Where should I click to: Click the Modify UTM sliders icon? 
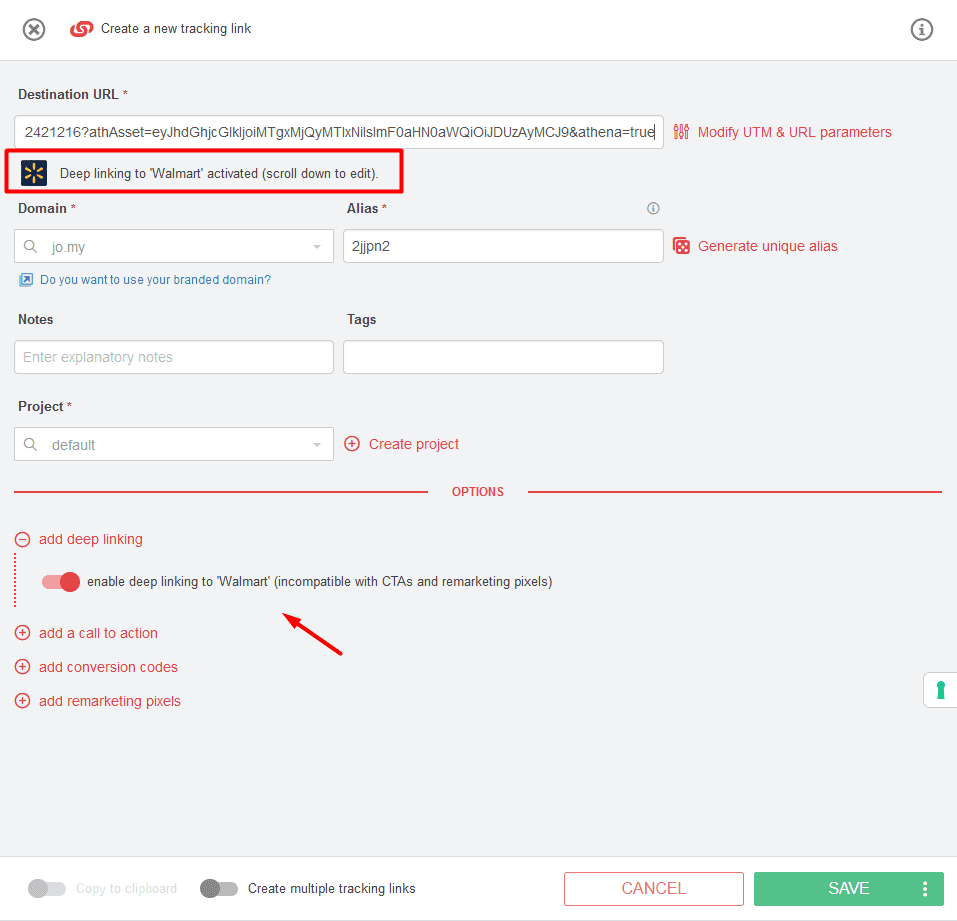point(681,132)
